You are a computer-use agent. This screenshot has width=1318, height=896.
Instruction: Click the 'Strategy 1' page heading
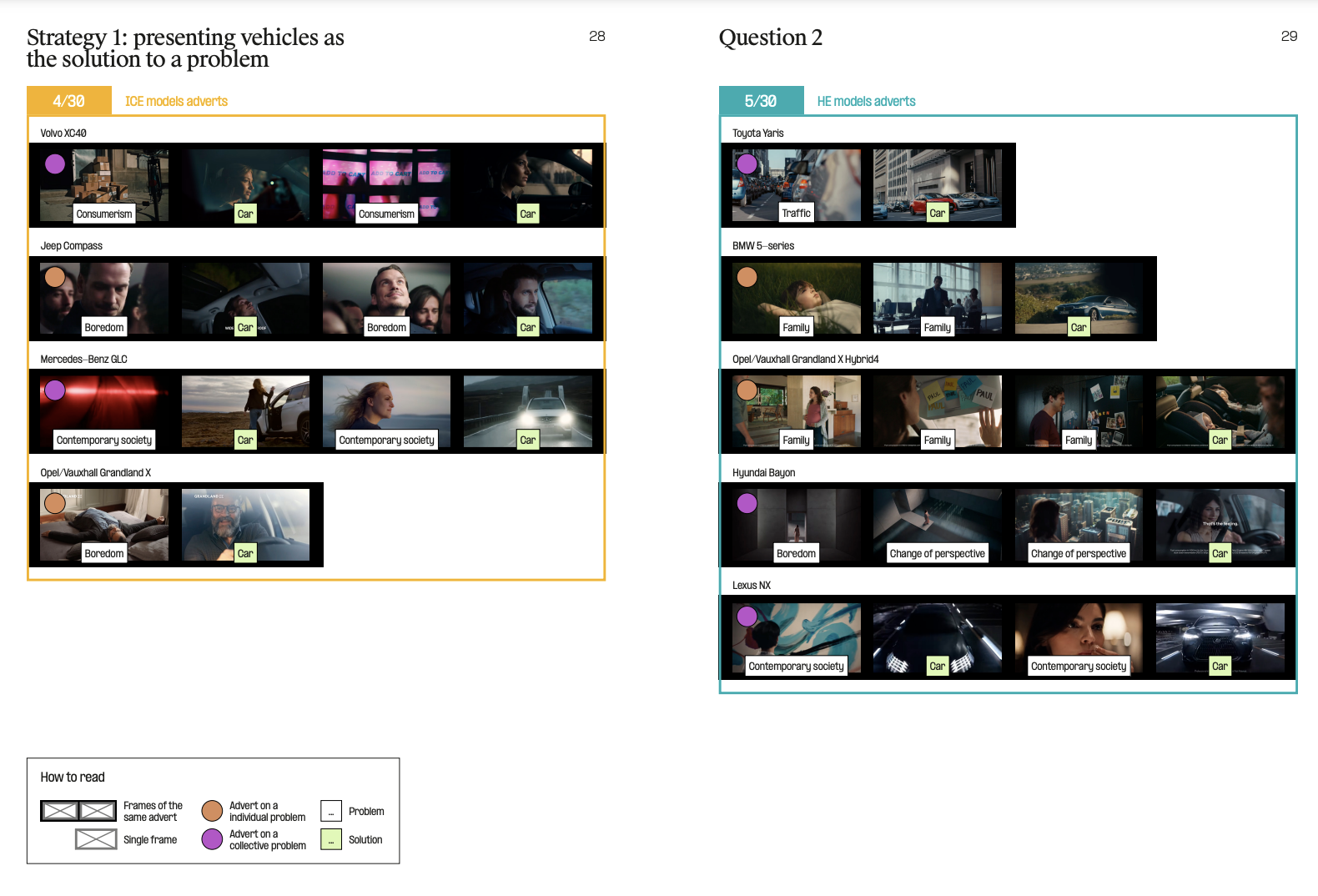click(185, 48)
